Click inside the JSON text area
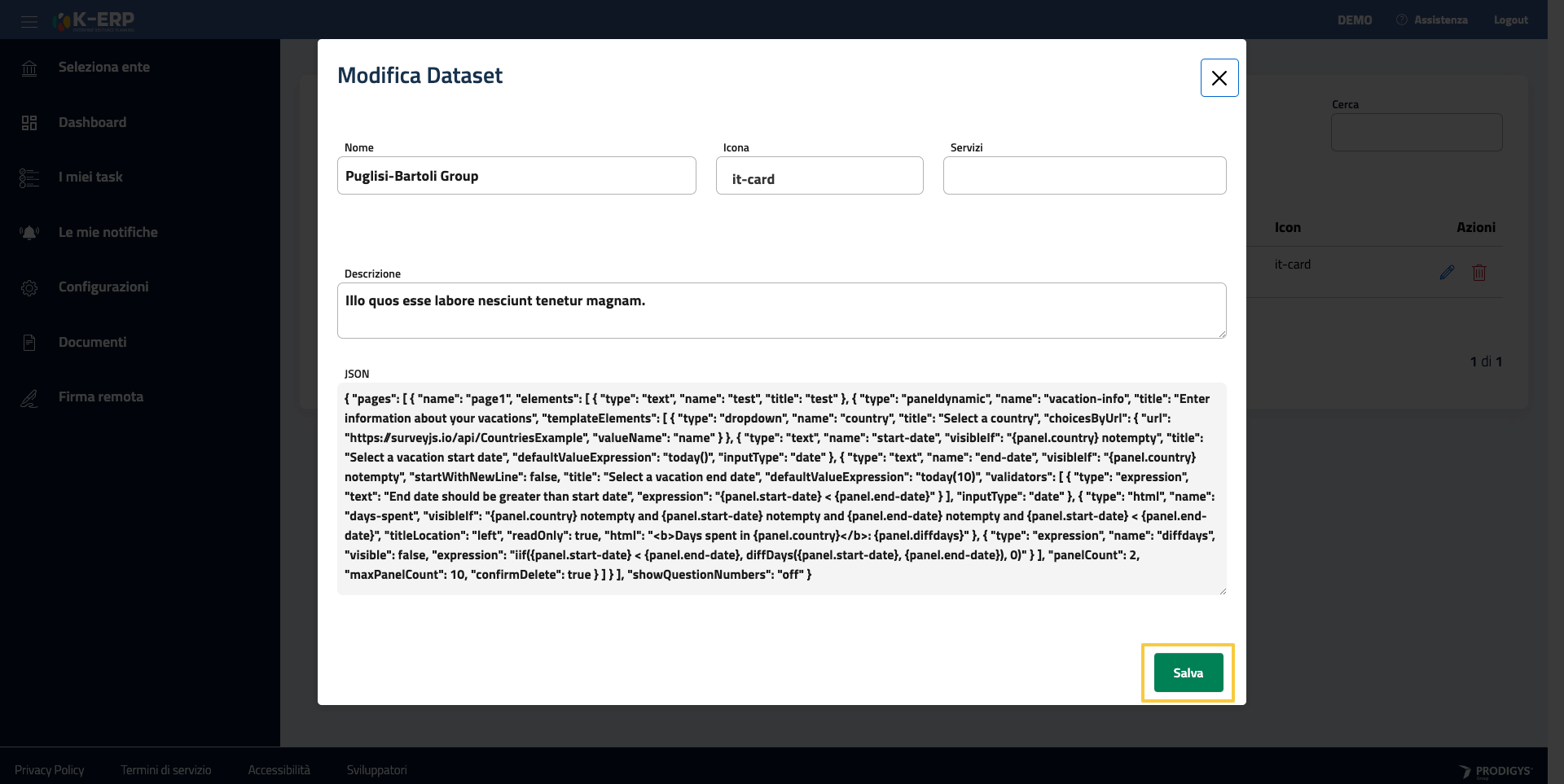 pyautogui.click(x=780, y=488)
